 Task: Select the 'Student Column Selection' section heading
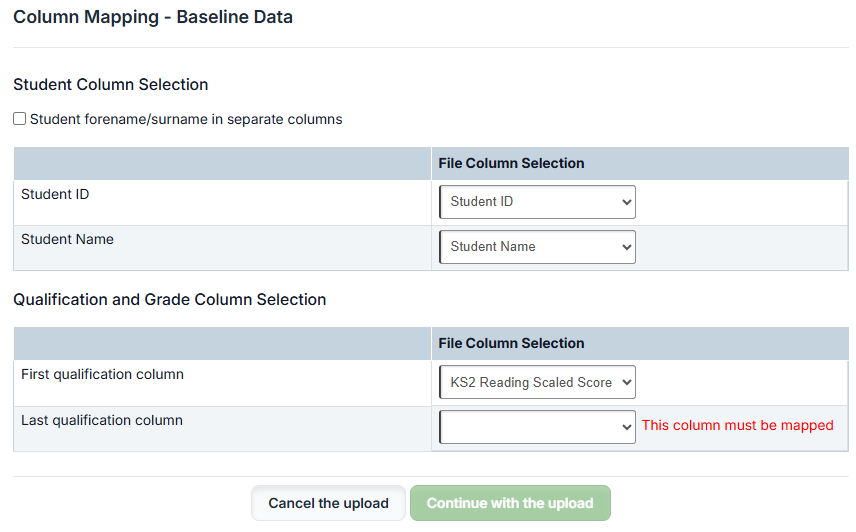[x=111, y=85]
